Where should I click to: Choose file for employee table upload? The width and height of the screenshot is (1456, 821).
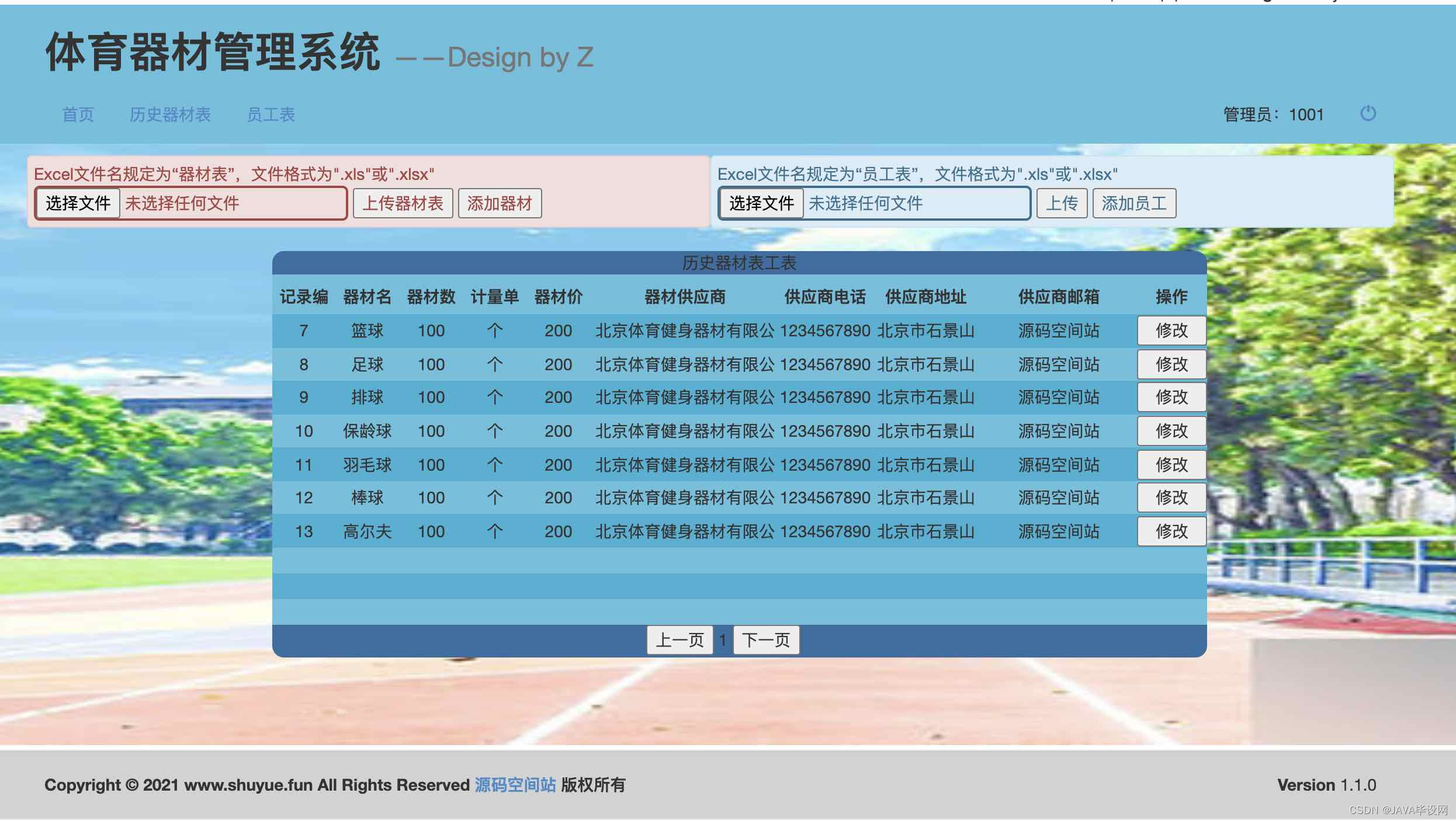pos(761,203)
